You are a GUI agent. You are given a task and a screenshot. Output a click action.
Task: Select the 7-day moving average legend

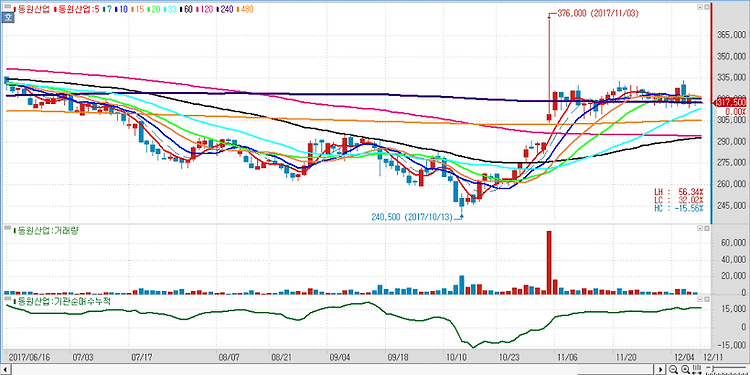[x=107, y=9]
